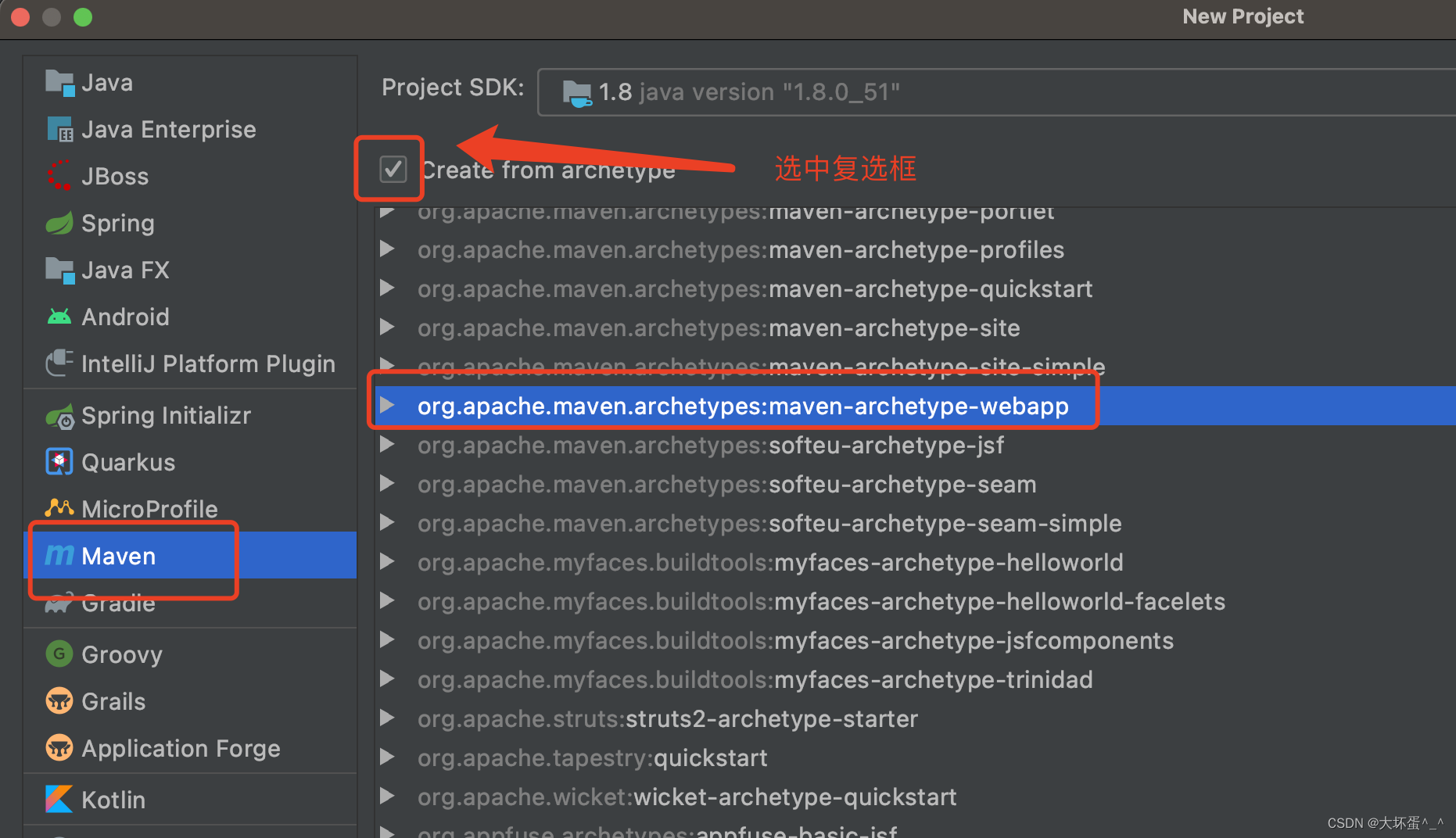Select Android project type
1456x838 pixels.
pos(190,317)
